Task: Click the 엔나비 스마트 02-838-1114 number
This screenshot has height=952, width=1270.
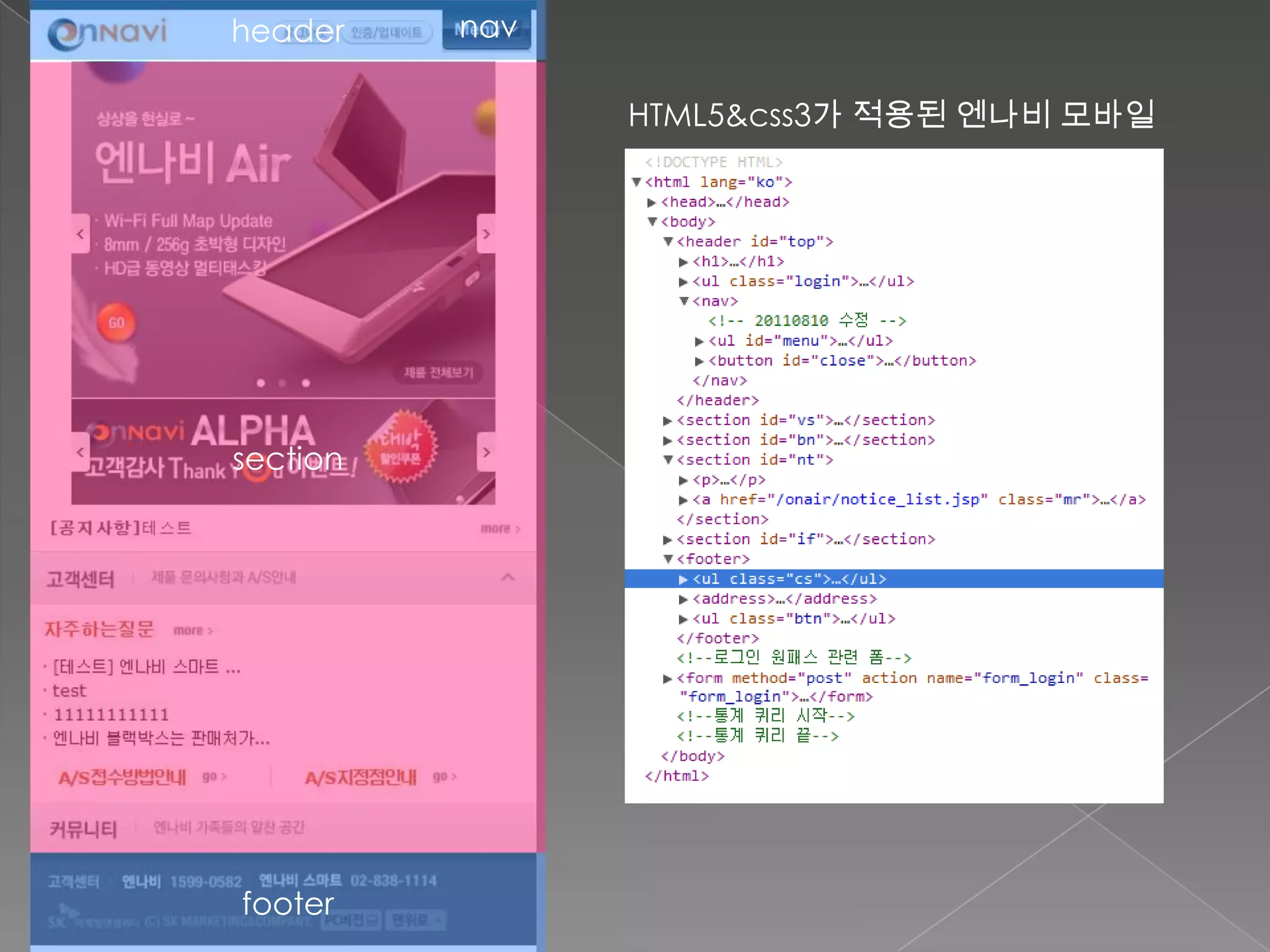Action: (347, 881)
